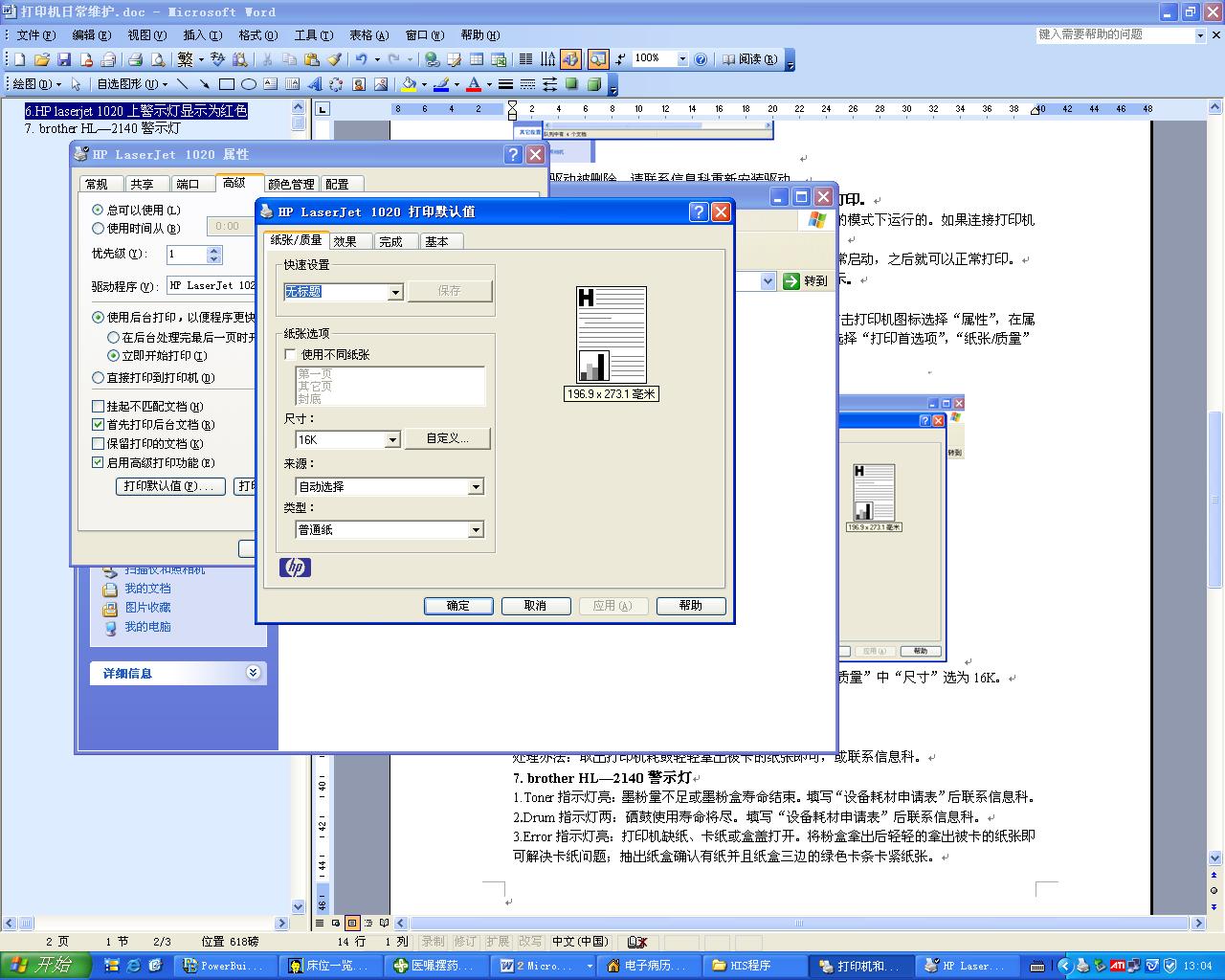Click the 自定义... button

pyautogui.click(x=447, y=438)
